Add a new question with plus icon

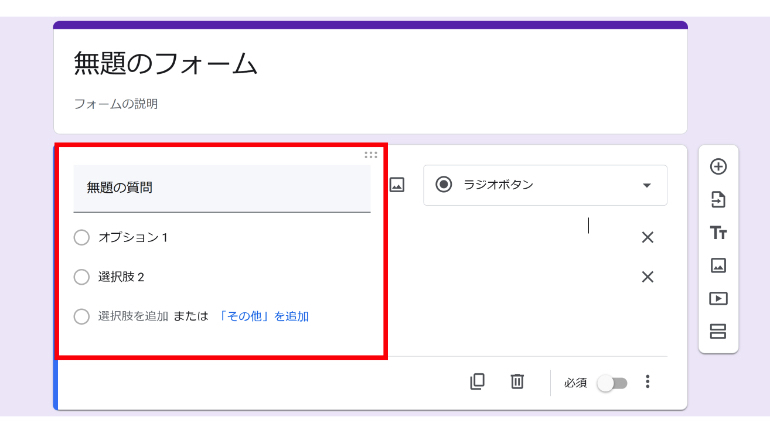[x=718, y=166]
